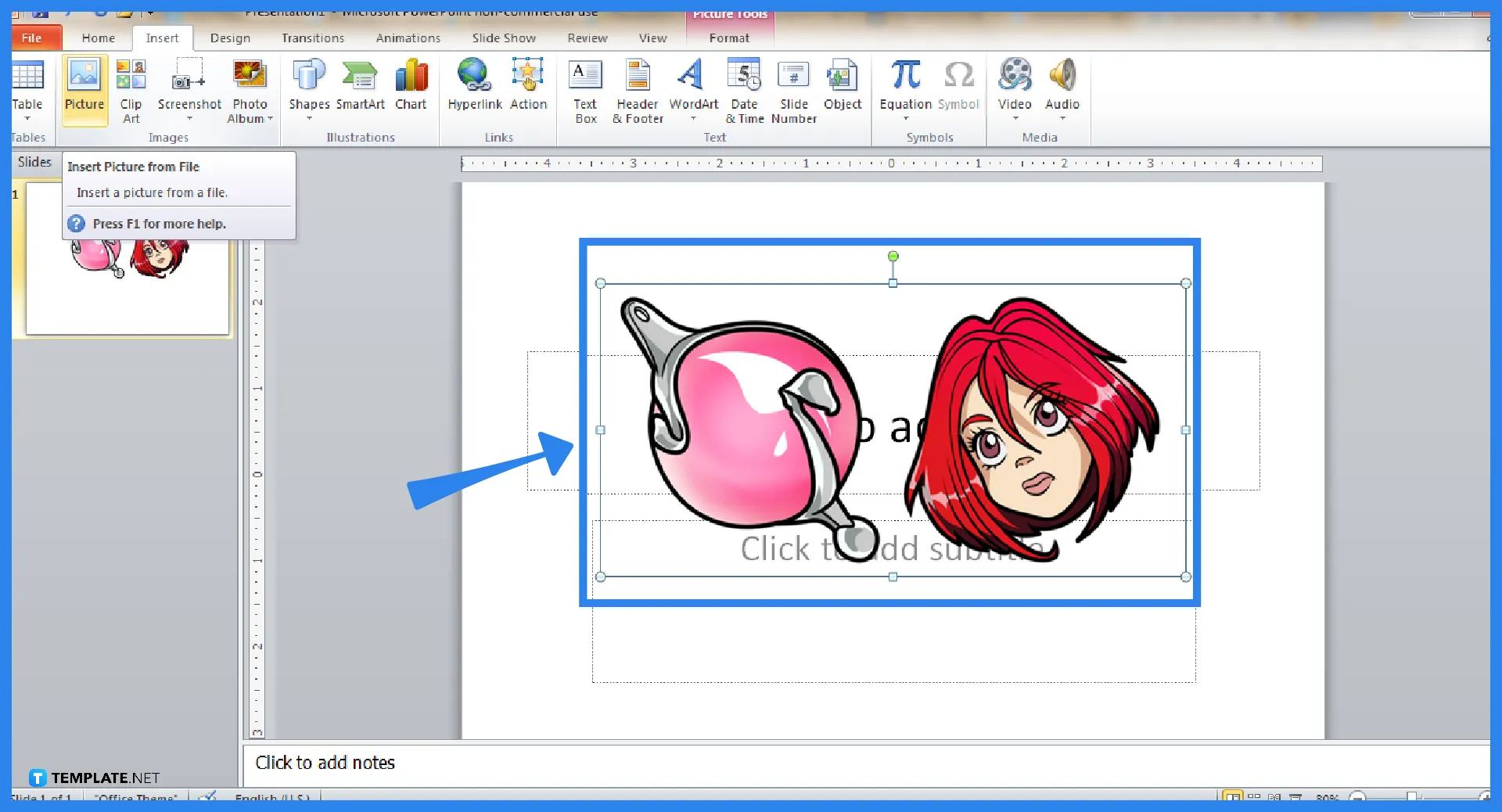Switch to the Design tab
Viewport: 1502px width, 812px height.
pos(229,38)
